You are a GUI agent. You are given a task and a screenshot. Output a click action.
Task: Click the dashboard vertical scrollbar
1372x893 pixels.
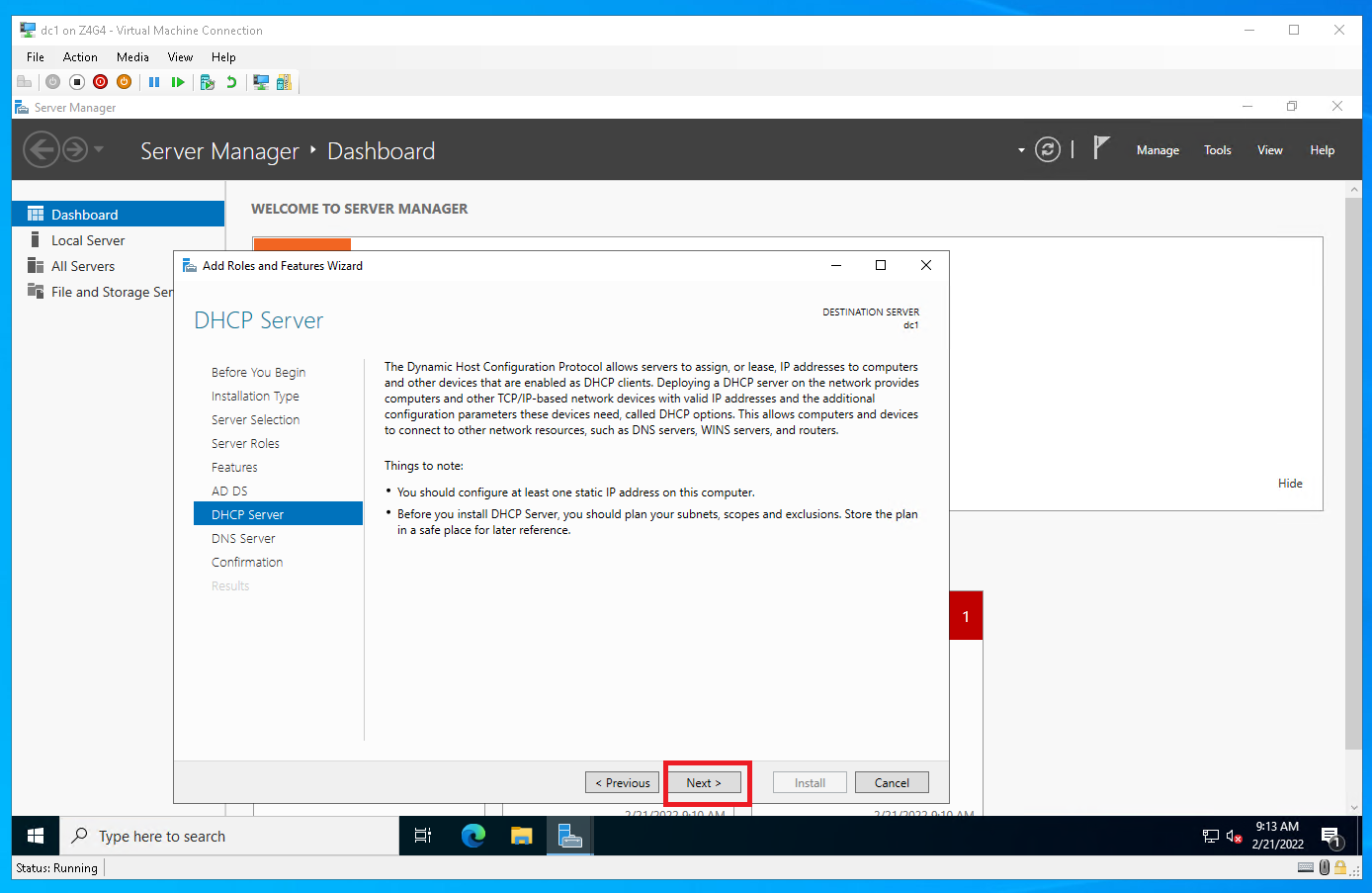tap(1353, 473)
